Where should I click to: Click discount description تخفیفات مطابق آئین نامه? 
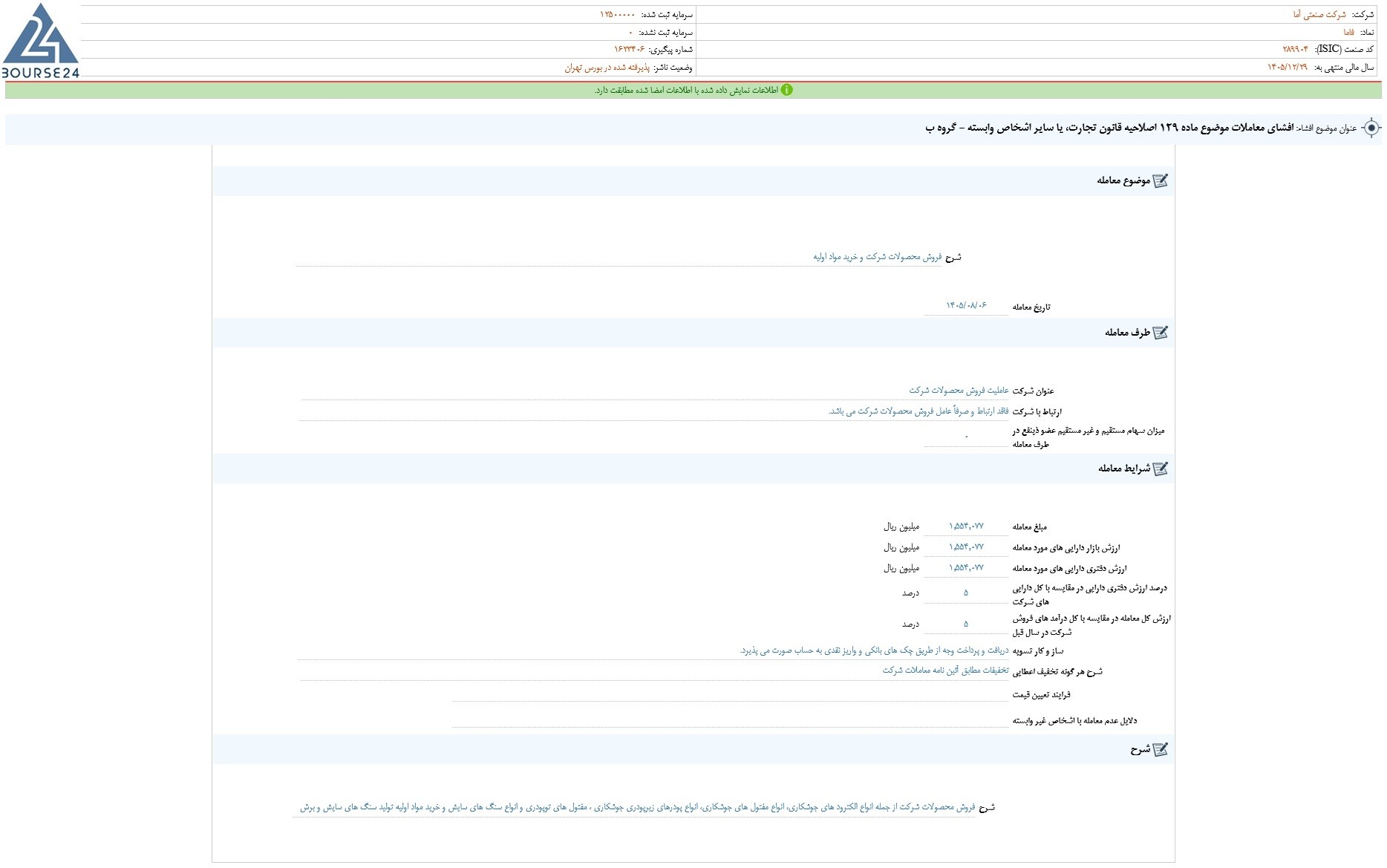point(945,670)
